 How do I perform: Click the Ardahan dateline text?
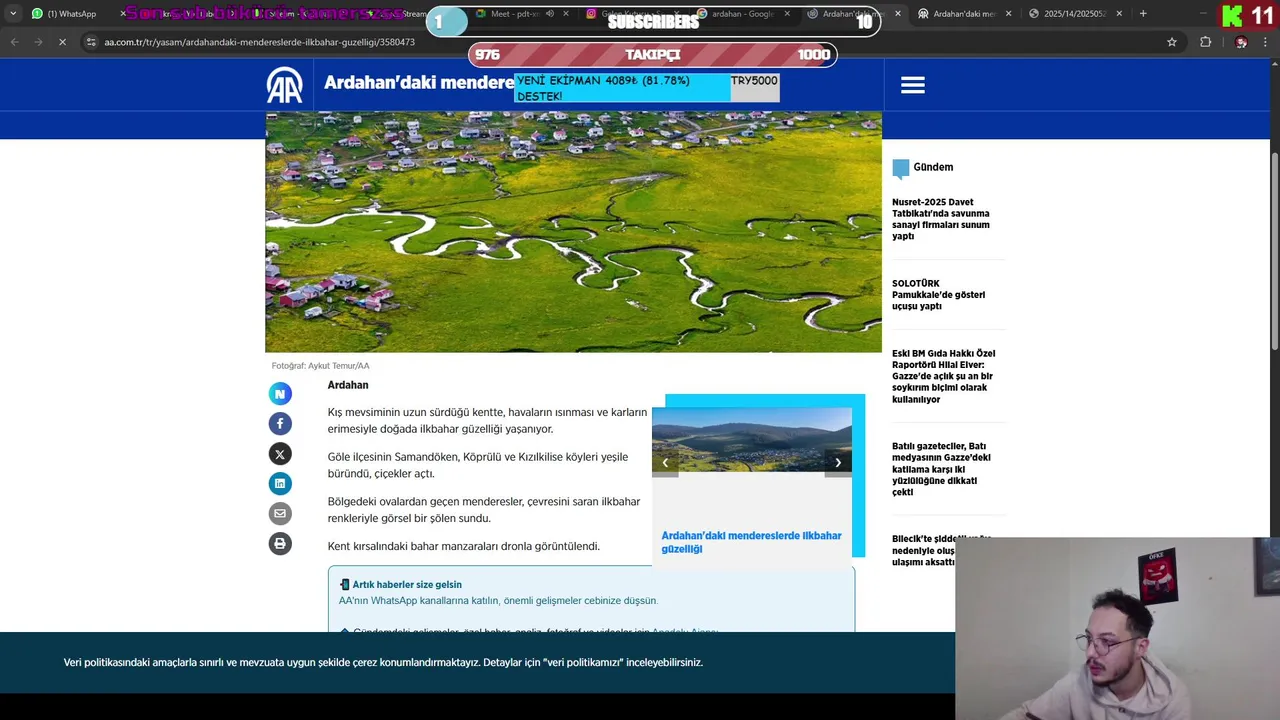pyautogui.click(x=348, y=385)
